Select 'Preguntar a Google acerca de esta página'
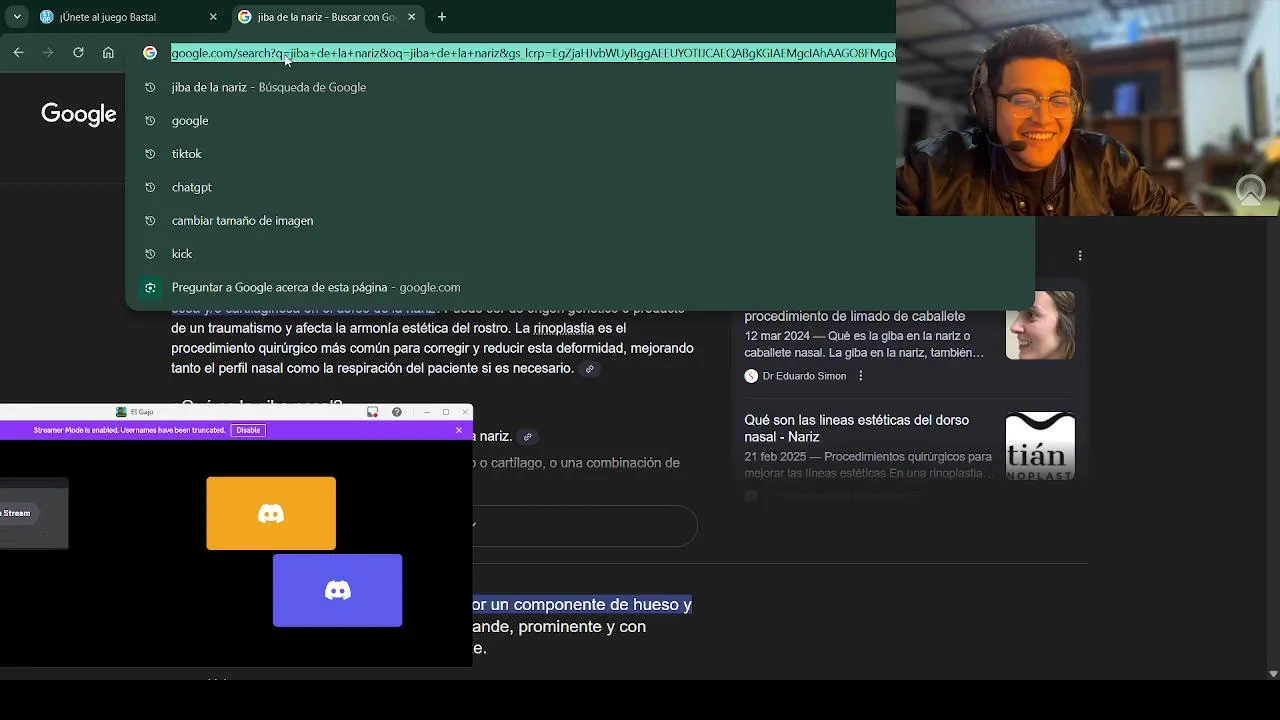 (580, 287)
